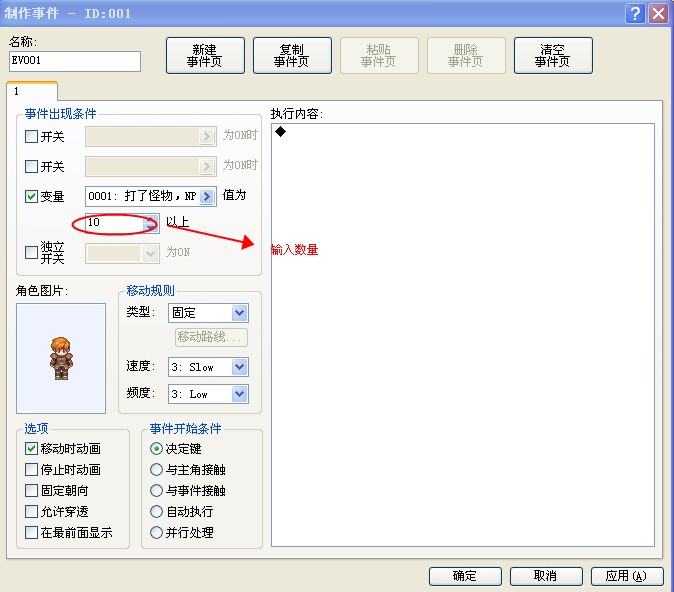Select the character sprite graphic

pyautogui.click(x=61, y=358)
